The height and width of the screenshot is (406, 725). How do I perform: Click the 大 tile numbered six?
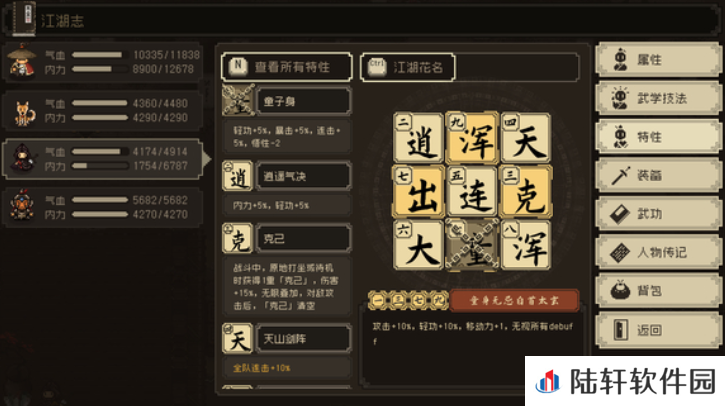click(418, 245)
